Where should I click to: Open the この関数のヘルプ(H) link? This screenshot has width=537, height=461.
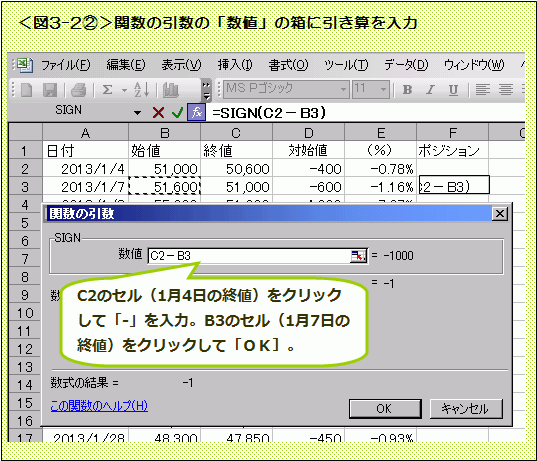point(99,406)
